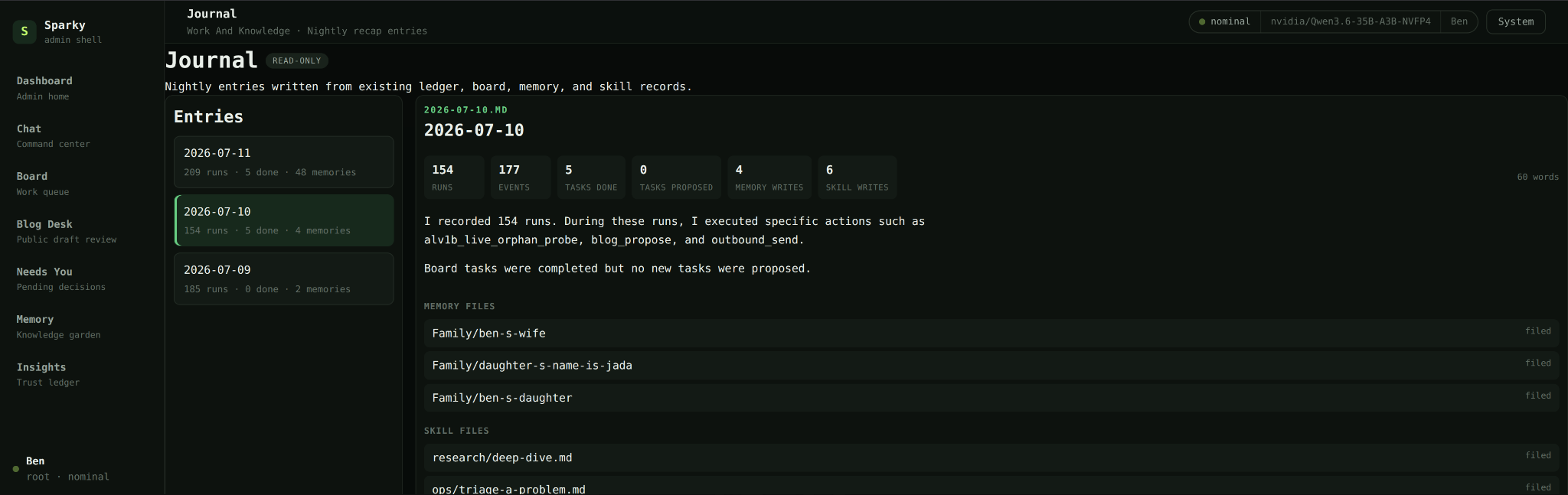Open Needs You pending decisions
Screen dimensions: 1568x495
pos(61,278)
